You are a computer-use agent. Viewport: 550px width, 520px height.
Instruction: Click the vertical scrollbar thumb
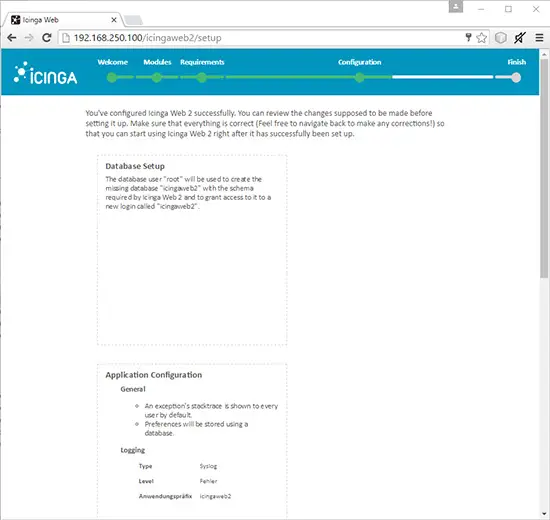coord(544,168)
